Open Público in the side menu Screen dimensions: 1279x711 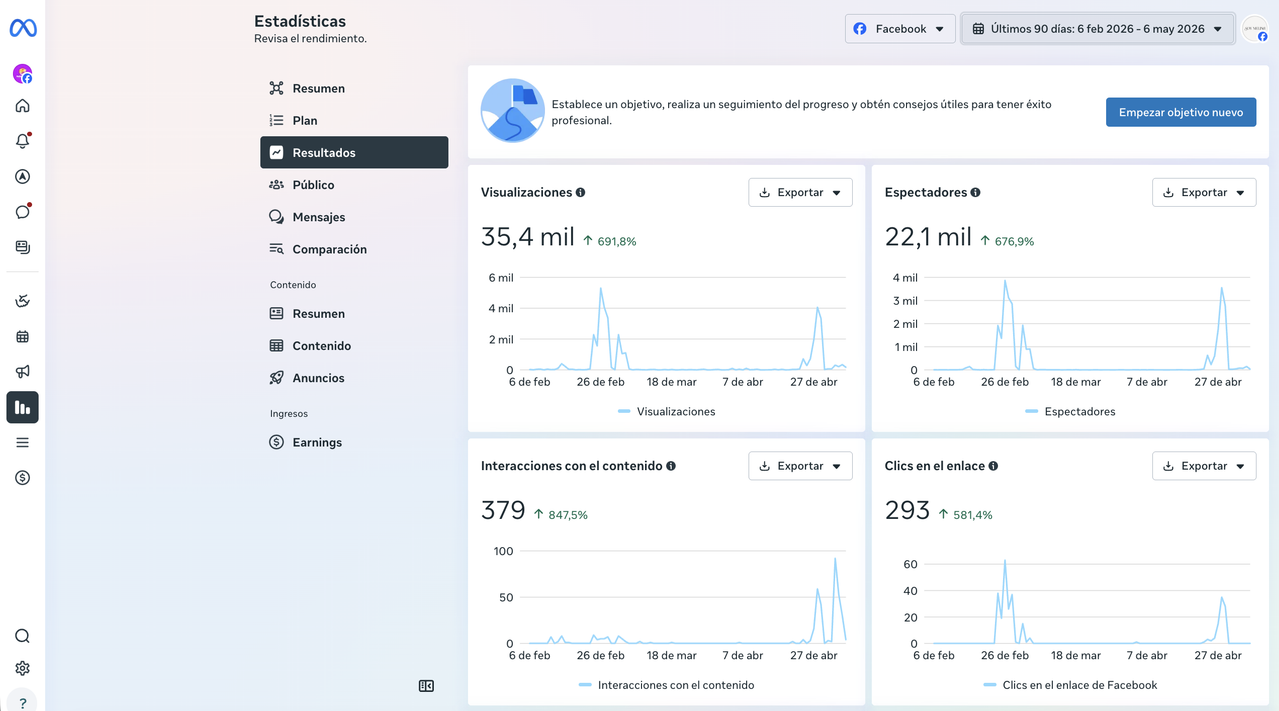pyautogui.click(x=354, y=185)
